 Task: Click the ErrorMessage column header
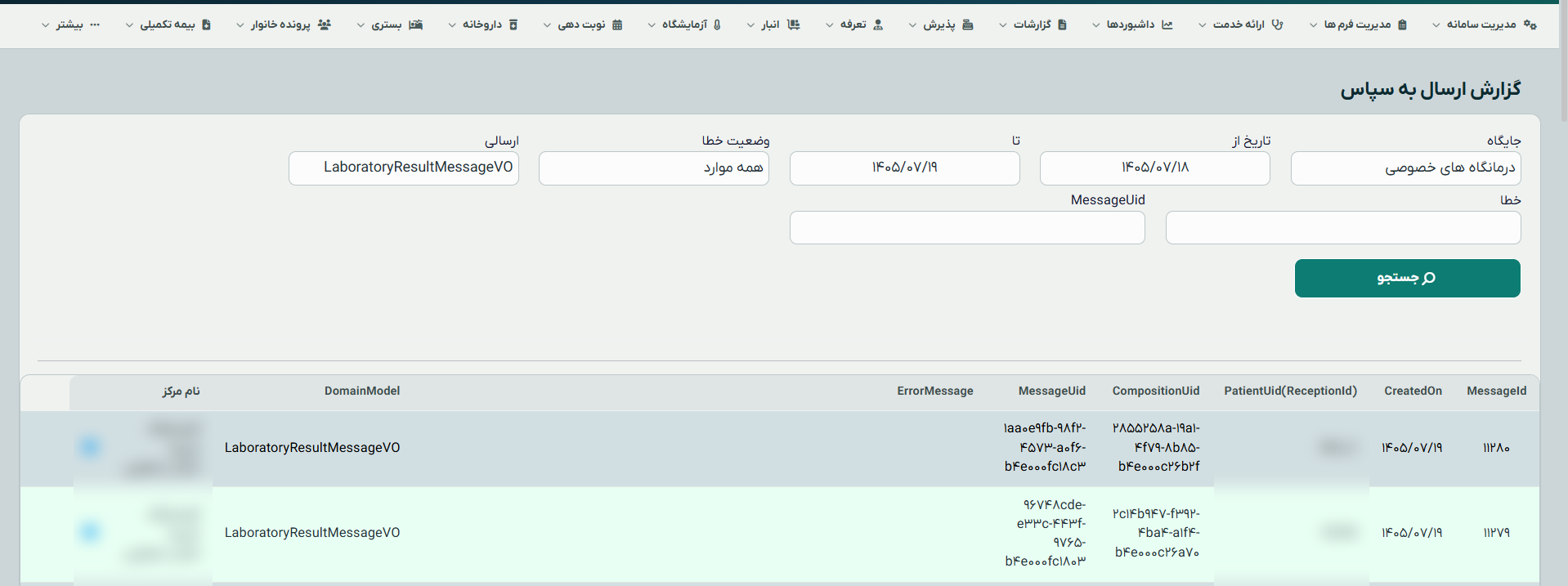pos(935,391)
